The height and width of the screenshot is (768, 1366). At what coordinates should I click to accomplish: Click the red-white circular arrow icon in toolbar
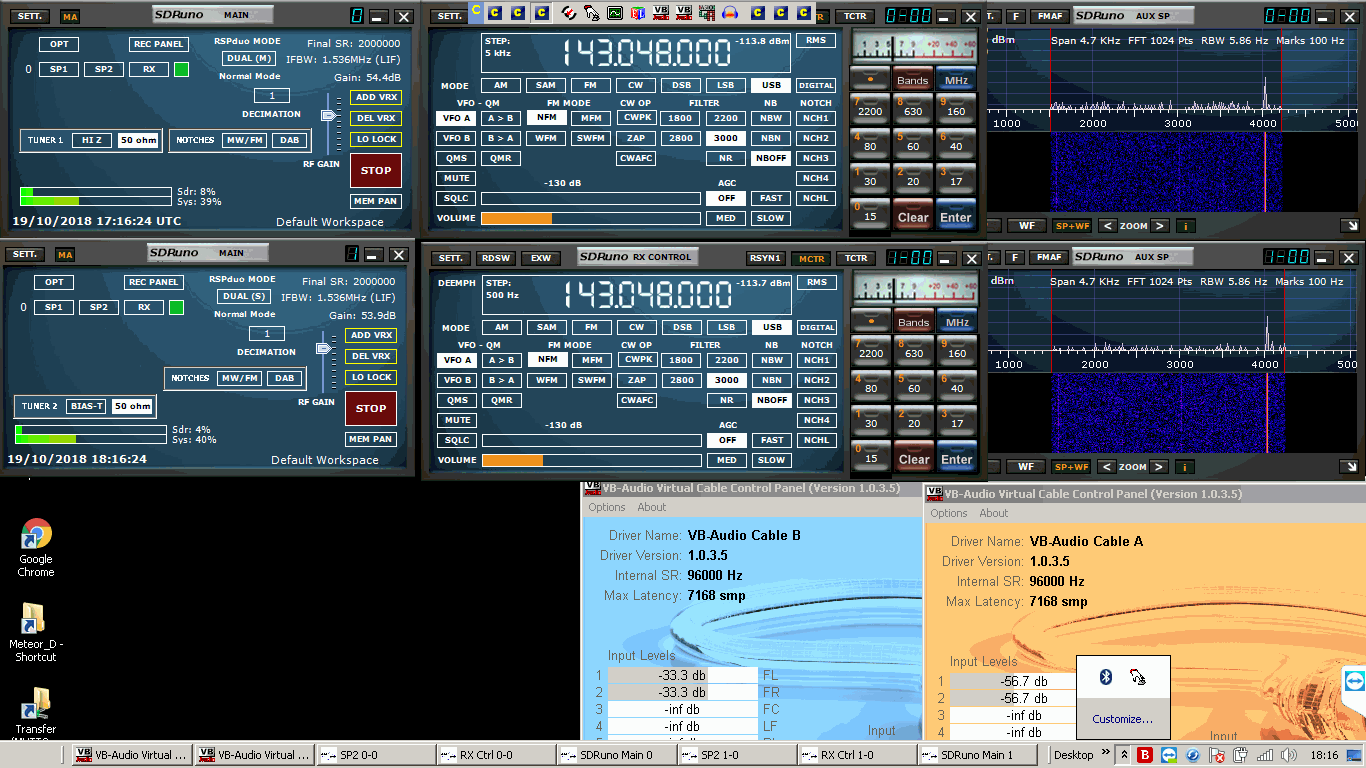pos(569,13)
